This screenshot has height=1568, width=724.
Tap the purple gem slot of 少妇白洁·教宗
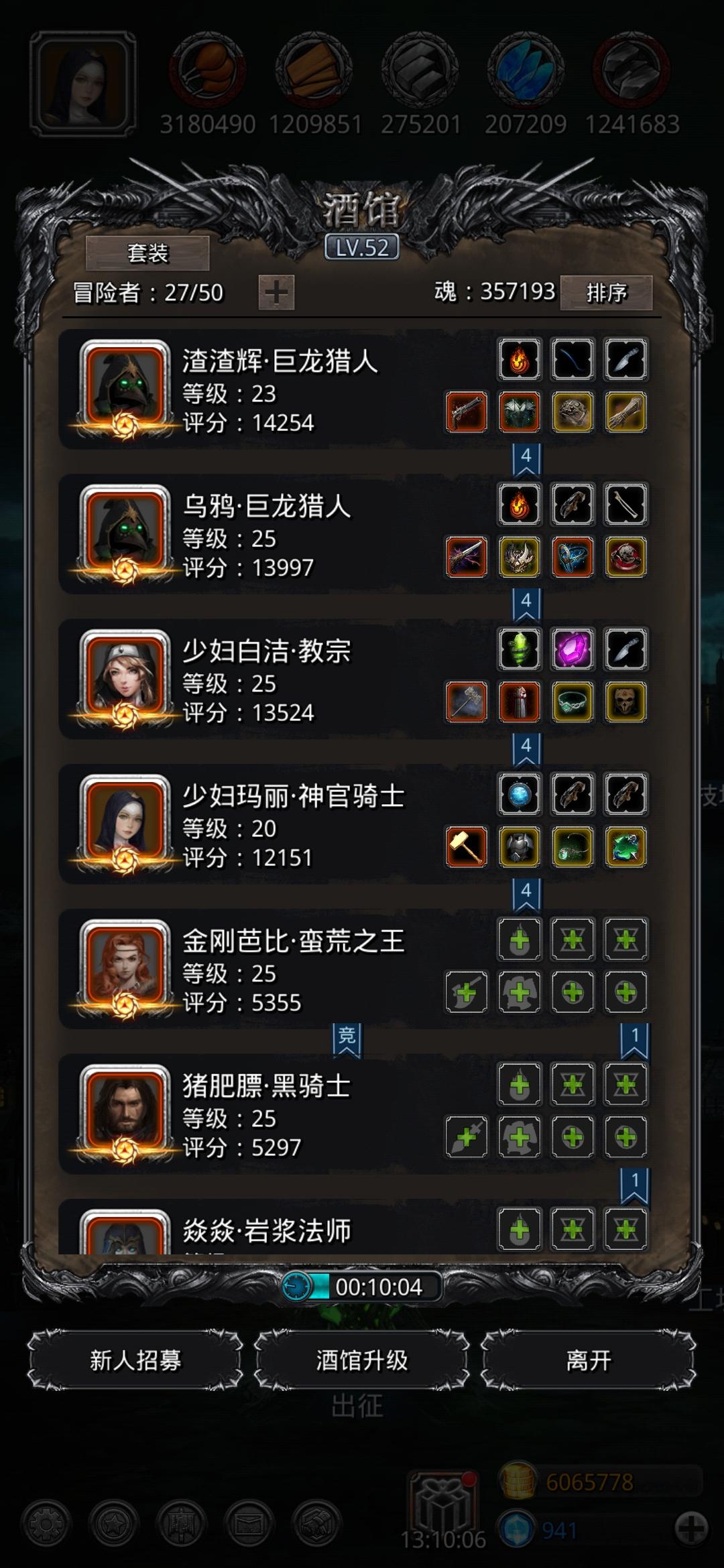pyautogui.click(x=572, y=649)
